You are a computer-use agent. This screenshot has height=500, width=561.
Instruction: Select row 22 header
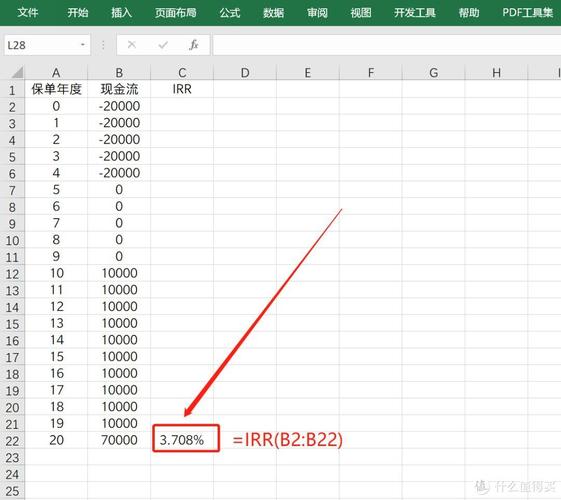(x=12, y=441)
